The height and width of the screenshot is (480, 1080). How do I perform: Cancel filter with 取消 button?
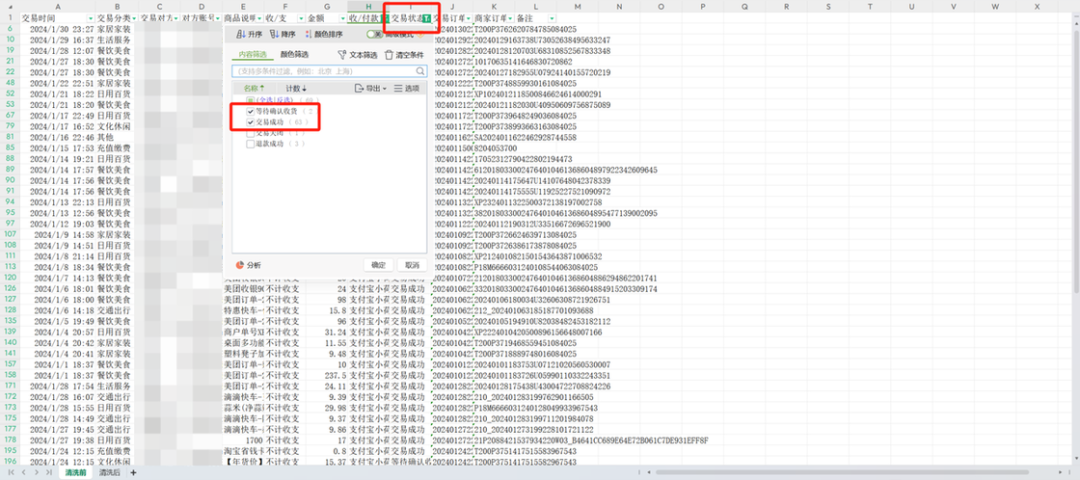click(x=412, y=264)
